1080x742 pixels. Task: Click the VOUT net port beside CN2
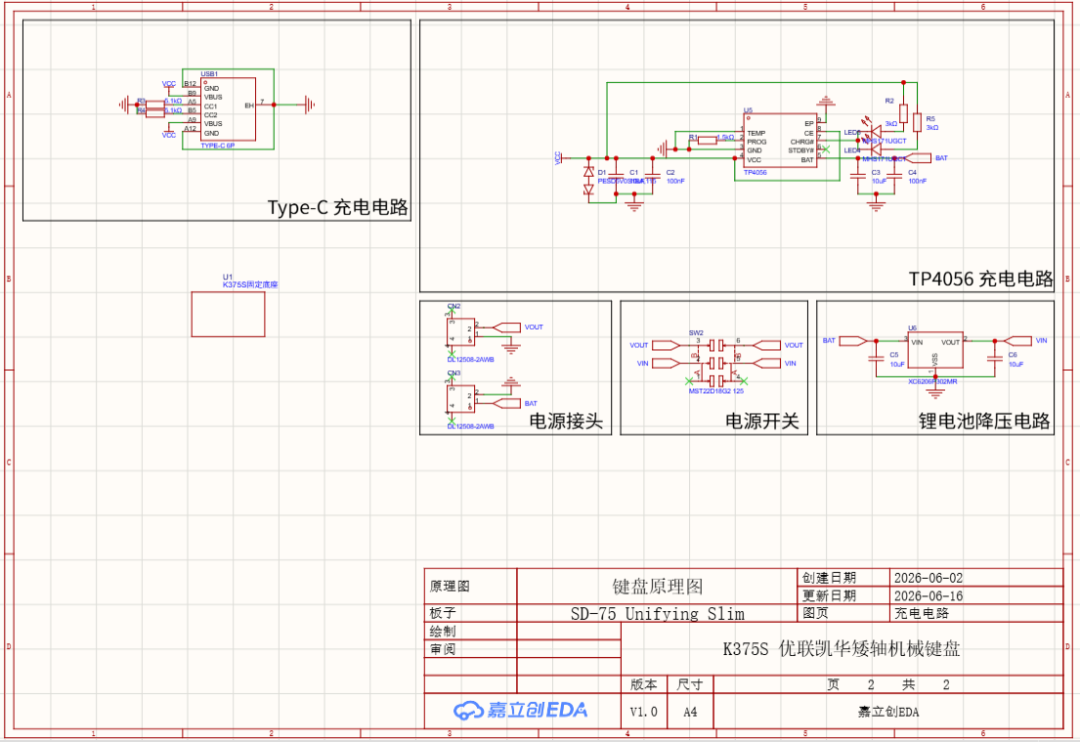(507, 327)
